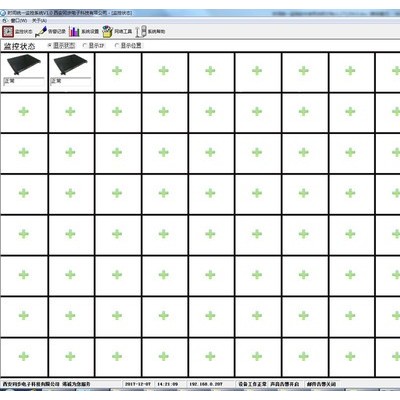Click the application icon in menu bar
Screen dimensions: 400x400
coord(4,21)
